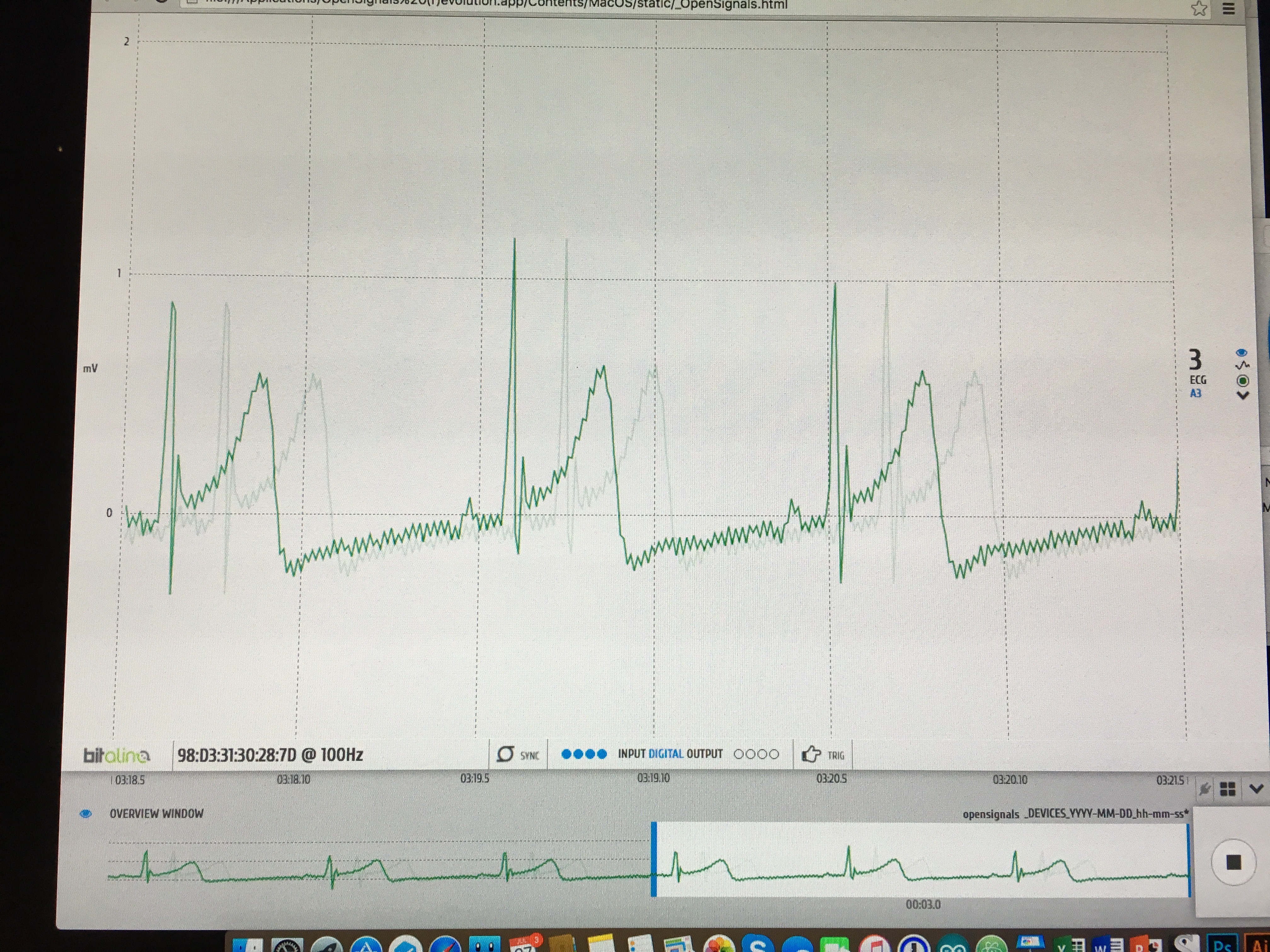Screen dimensions: 1270x952
Task: Click inside the overview signal thumbnail
Action: 918,861
